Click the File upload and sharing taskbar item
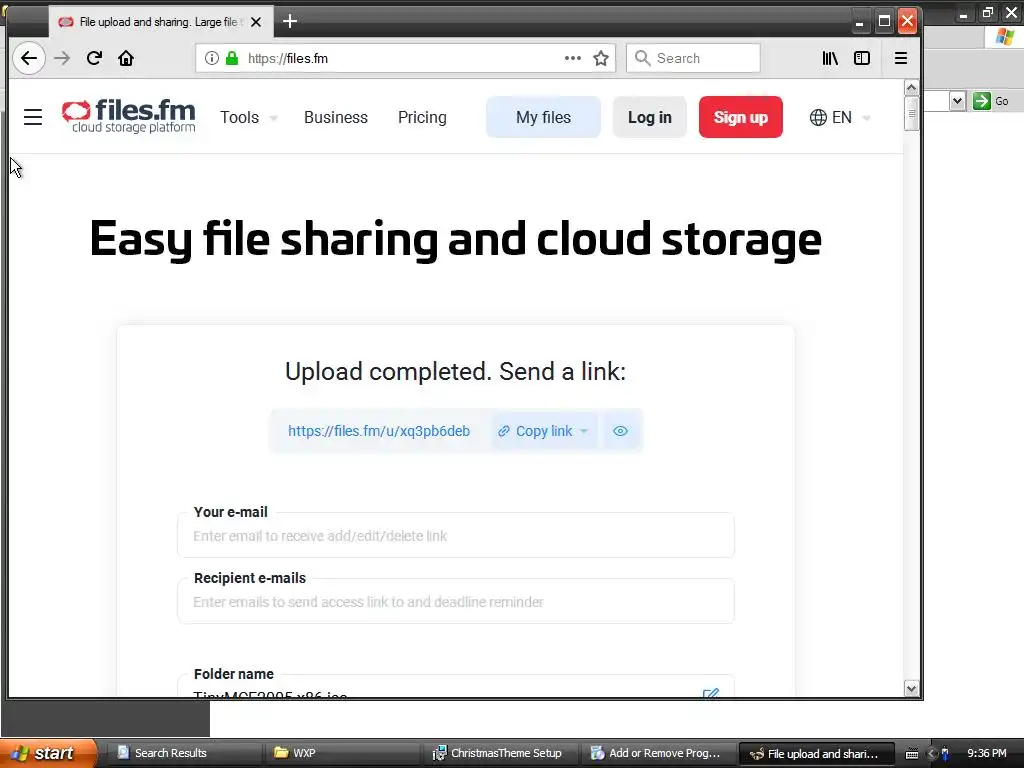This screenshot has height=768, width=1024. click(x=816, y=754)
